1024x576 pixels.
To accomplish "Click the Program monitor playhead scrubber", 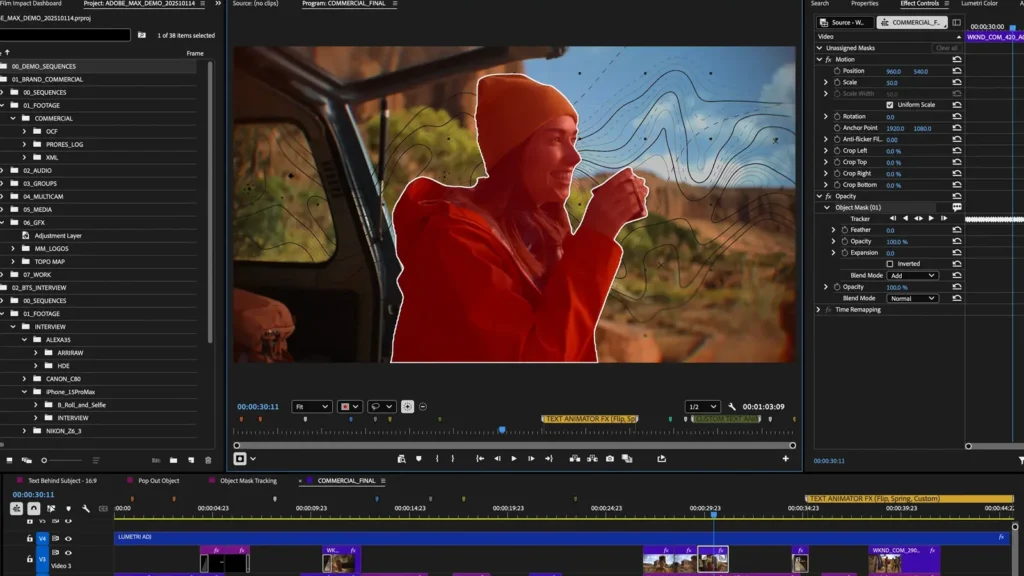I will (x=502, y=430).
